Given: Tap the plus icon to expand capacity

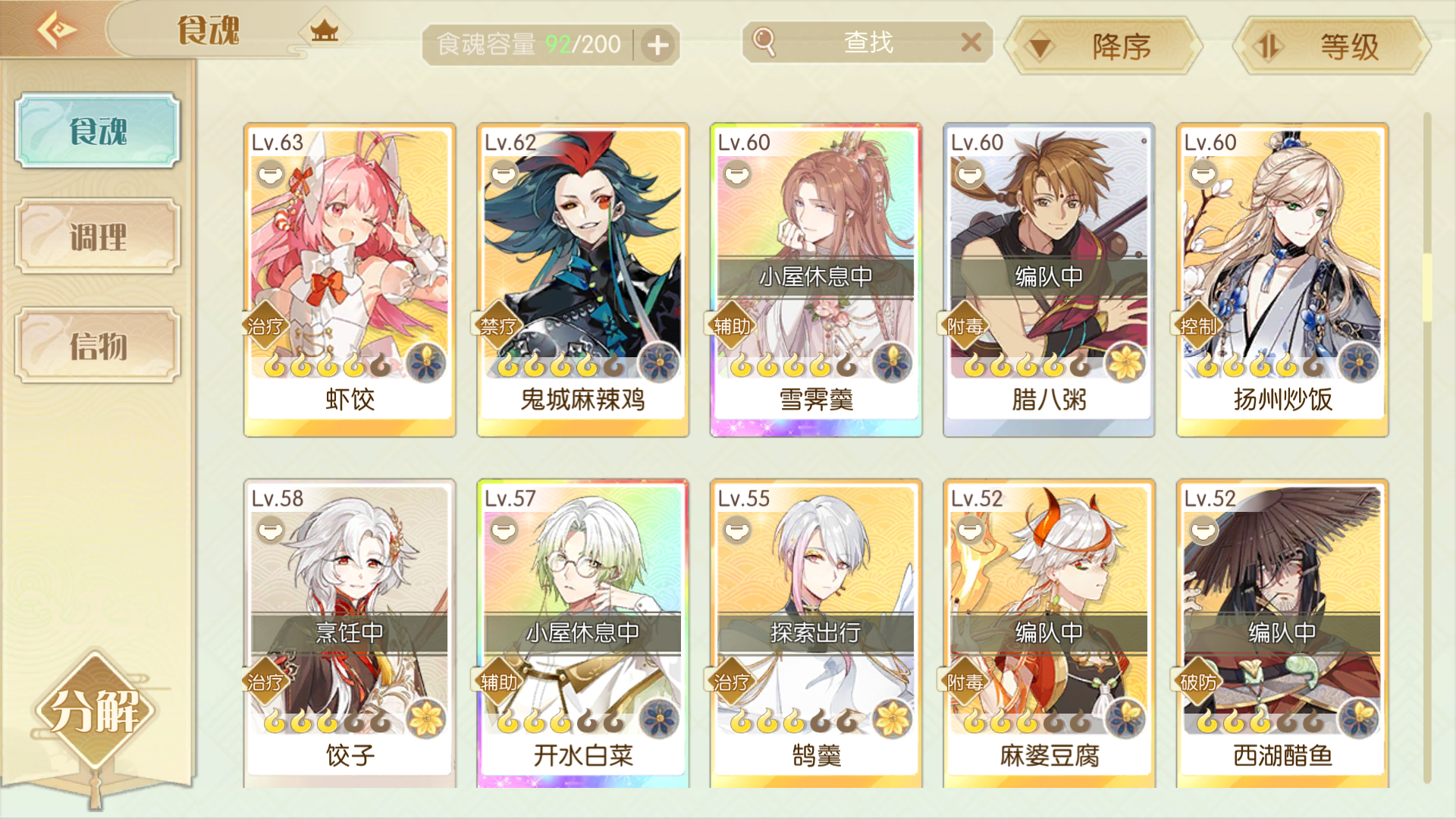Looking at the screenshot, I should click(x=657, y=45).
